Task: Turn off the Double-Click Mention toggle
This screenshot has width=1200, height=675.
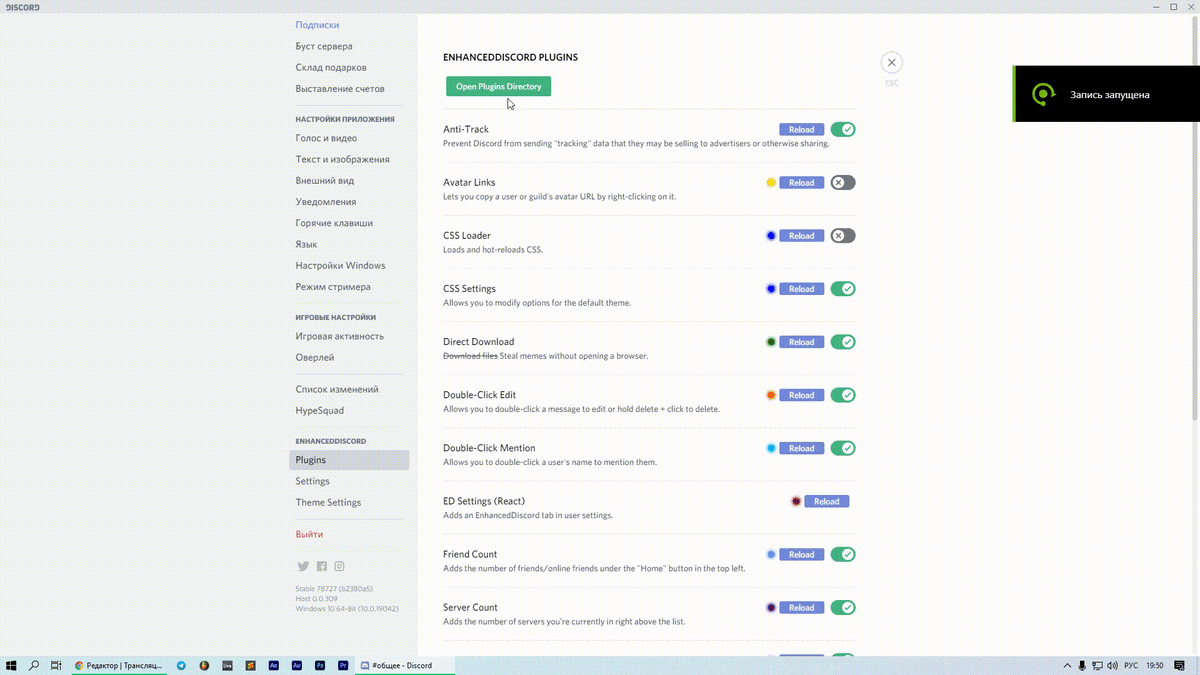Action: pos(843,448)
